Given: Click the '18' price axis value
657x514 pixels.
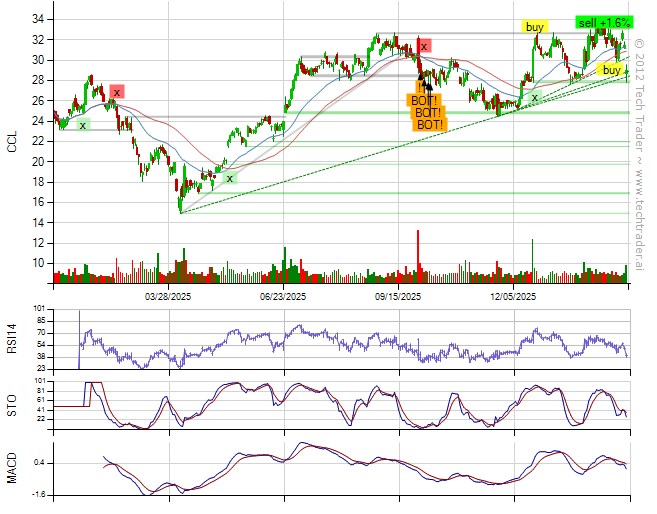Looking at the screenshot, I should click(x=37, y=182).
